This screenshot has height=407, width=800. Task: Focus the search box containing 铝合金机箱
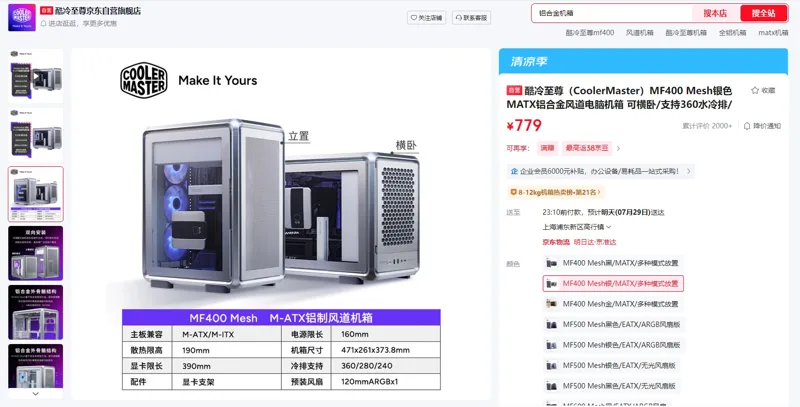click(612, 13)
